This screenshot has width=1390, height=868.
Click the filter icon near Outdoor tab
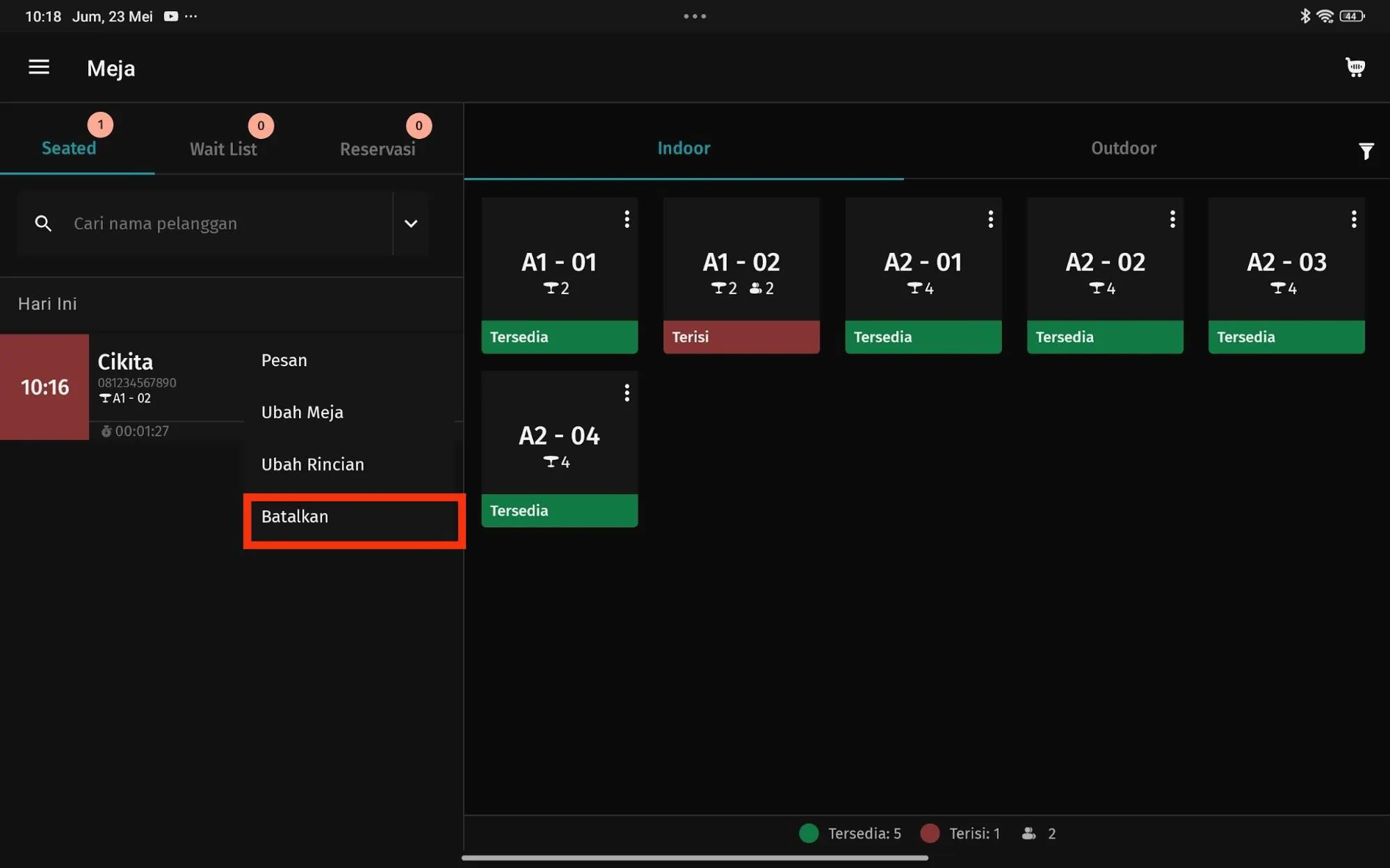coord(1365,150)
